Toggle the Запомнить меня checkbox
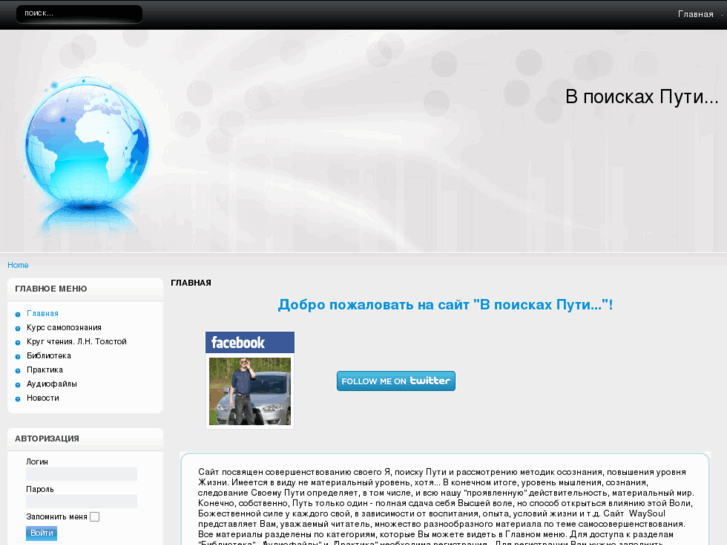 (x=95, y=517)
